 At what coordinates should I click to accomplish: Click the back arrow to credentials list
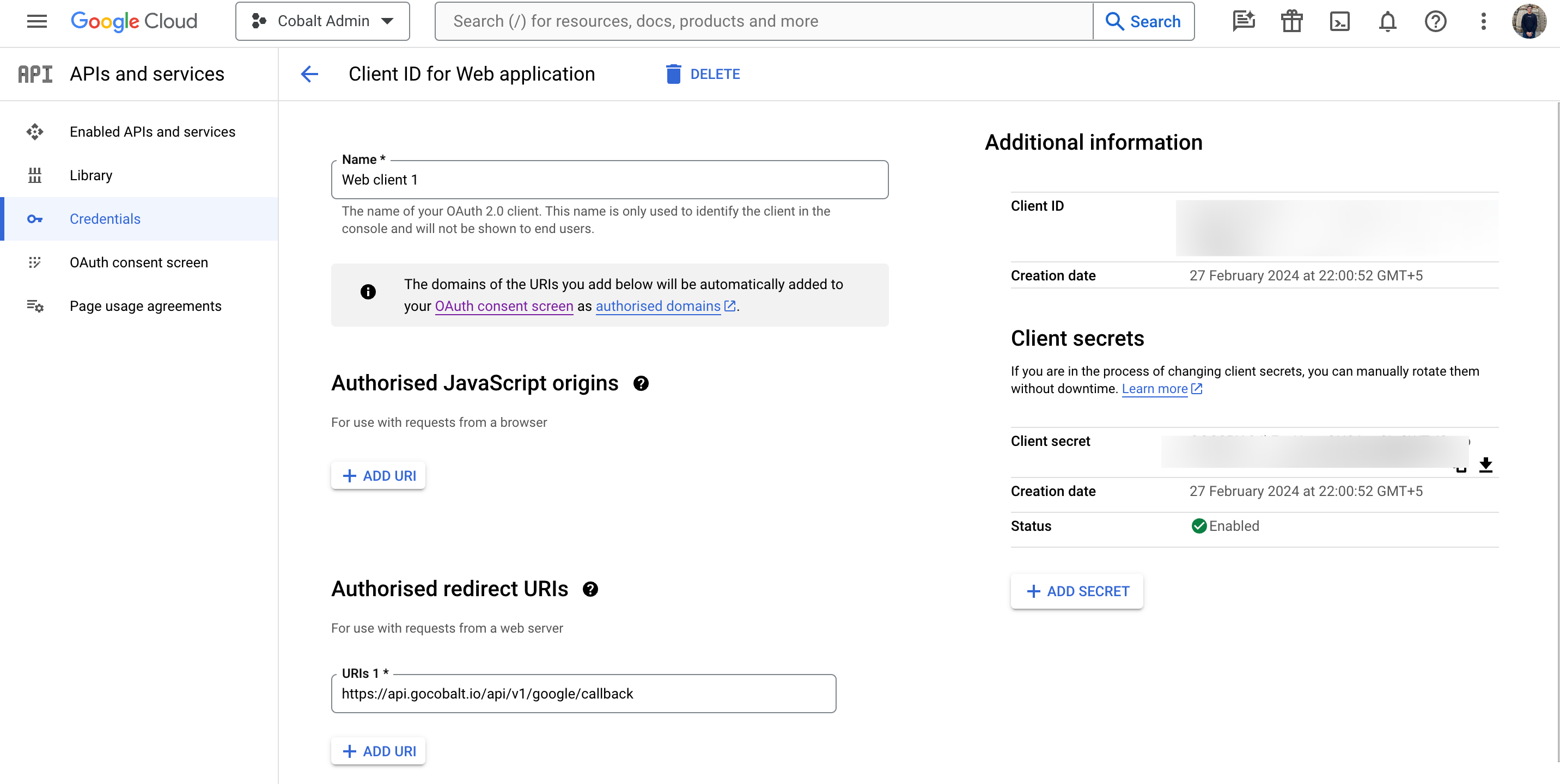309,74
